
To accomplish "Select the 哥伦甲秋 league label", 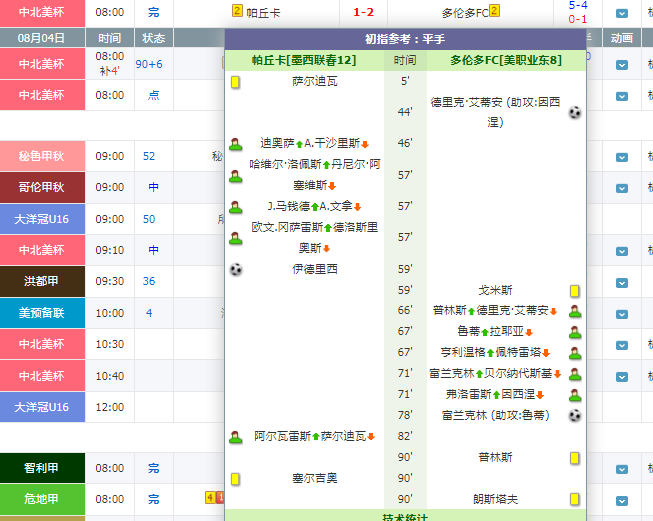I will [x=43, y=187].
